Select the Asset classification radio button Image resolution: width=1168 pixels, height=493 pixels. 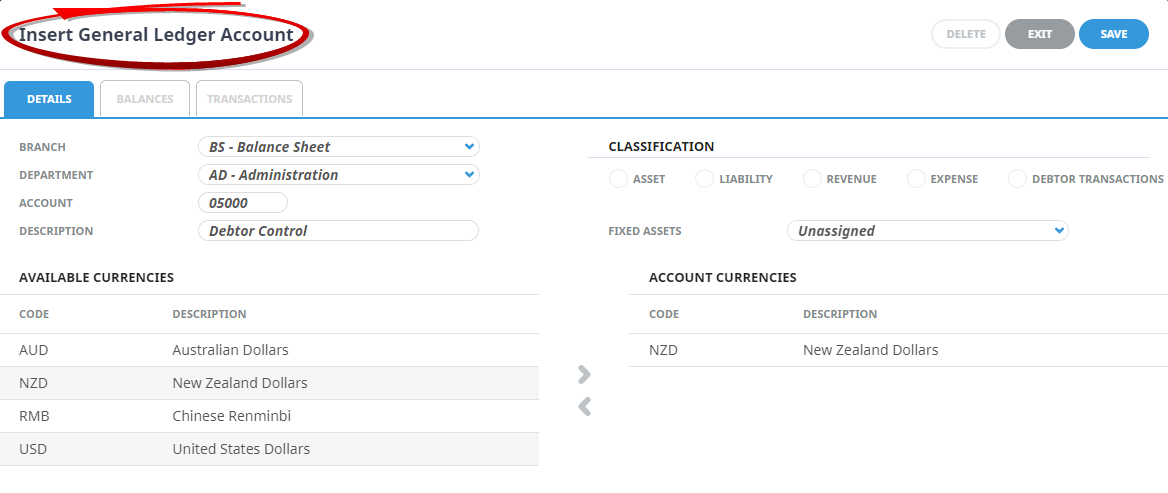(618, 179)
